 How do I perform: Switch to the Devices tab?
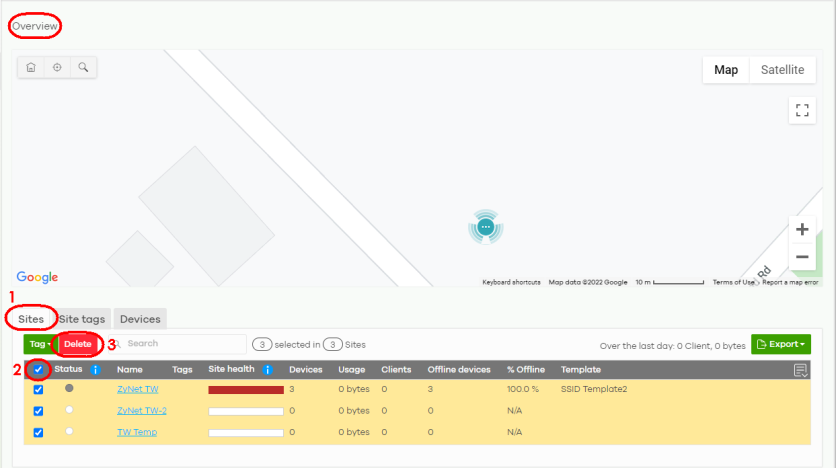[140, 319]
